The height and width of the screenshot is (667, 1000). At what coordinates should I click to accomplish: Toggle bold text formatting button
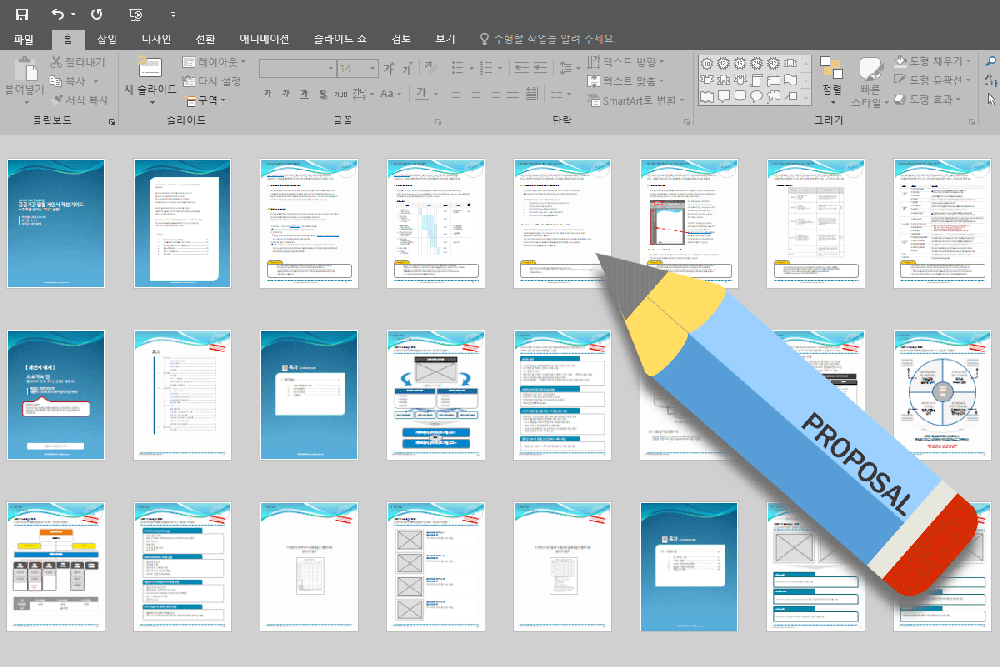268,94
